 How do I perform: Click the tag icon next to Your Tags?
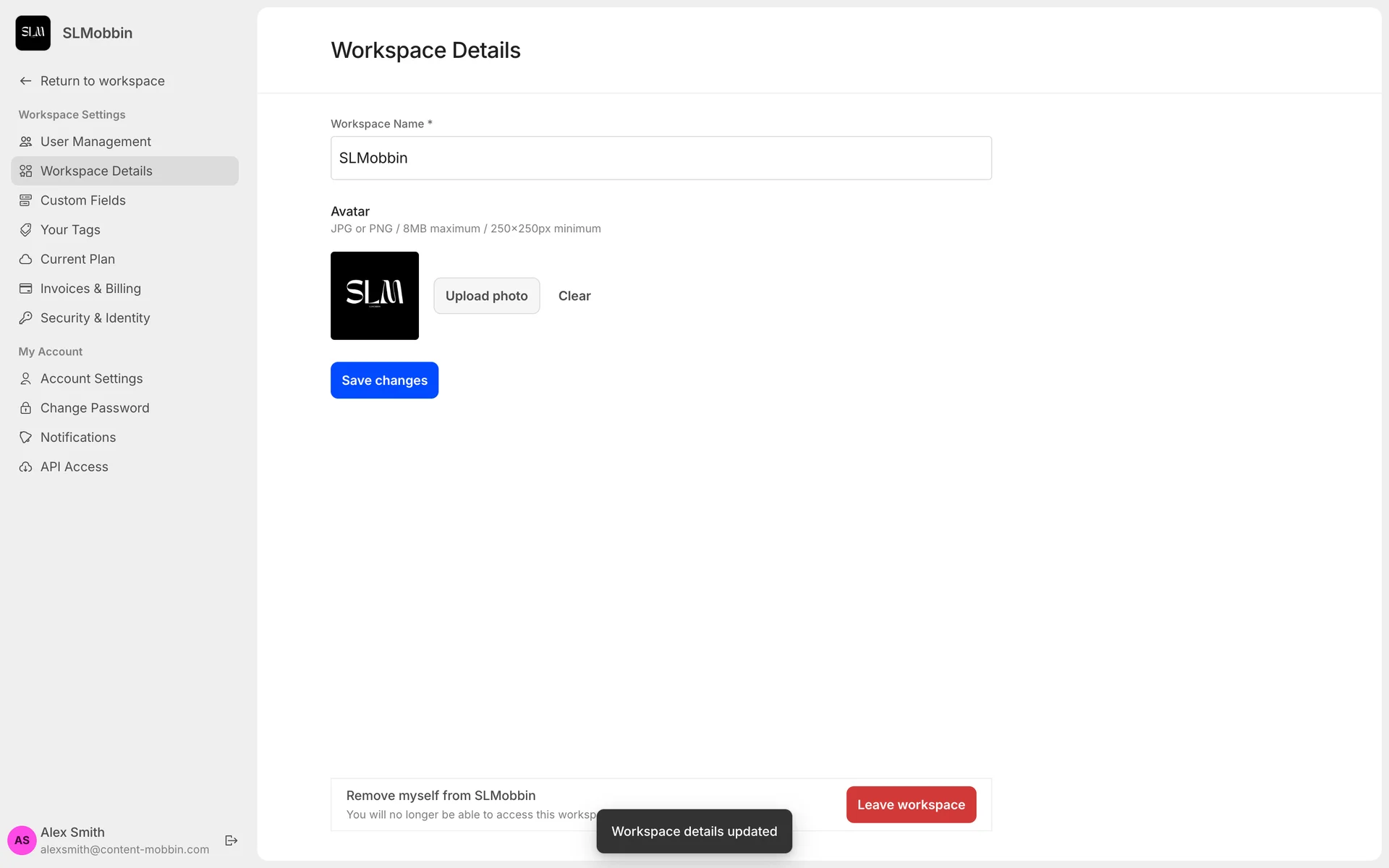(x=26, y=230)
